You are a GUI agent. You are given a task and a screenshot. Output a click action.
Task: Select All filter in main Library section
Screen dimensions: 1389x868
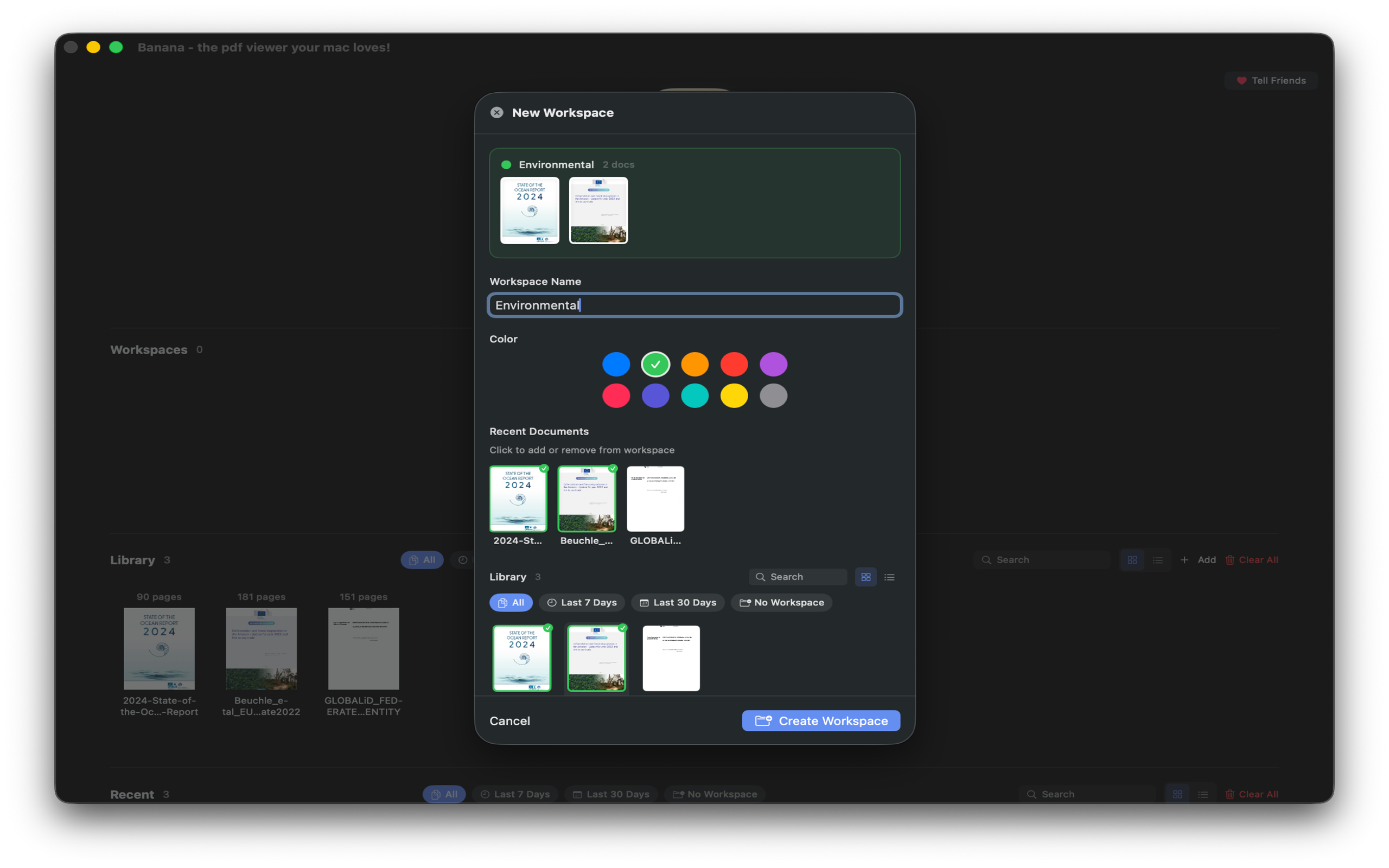[x=422, y=560]
